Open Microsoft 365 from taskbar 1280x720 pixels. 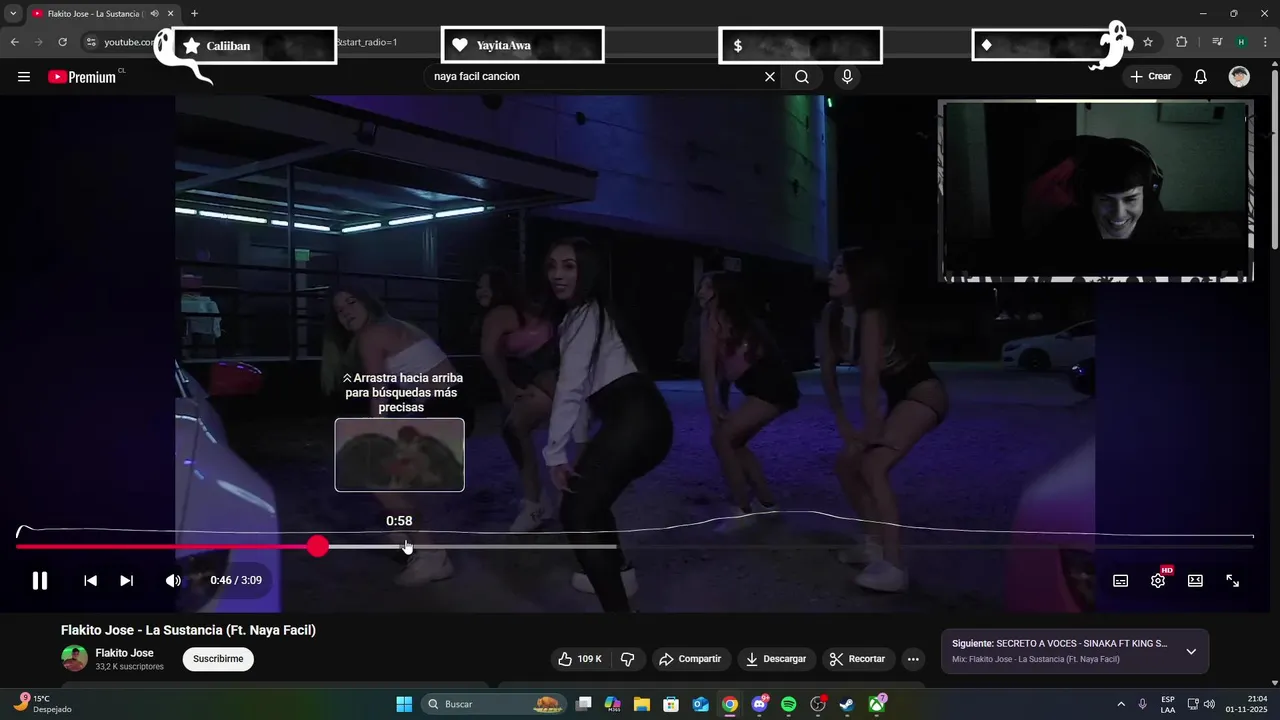[613, 704]
